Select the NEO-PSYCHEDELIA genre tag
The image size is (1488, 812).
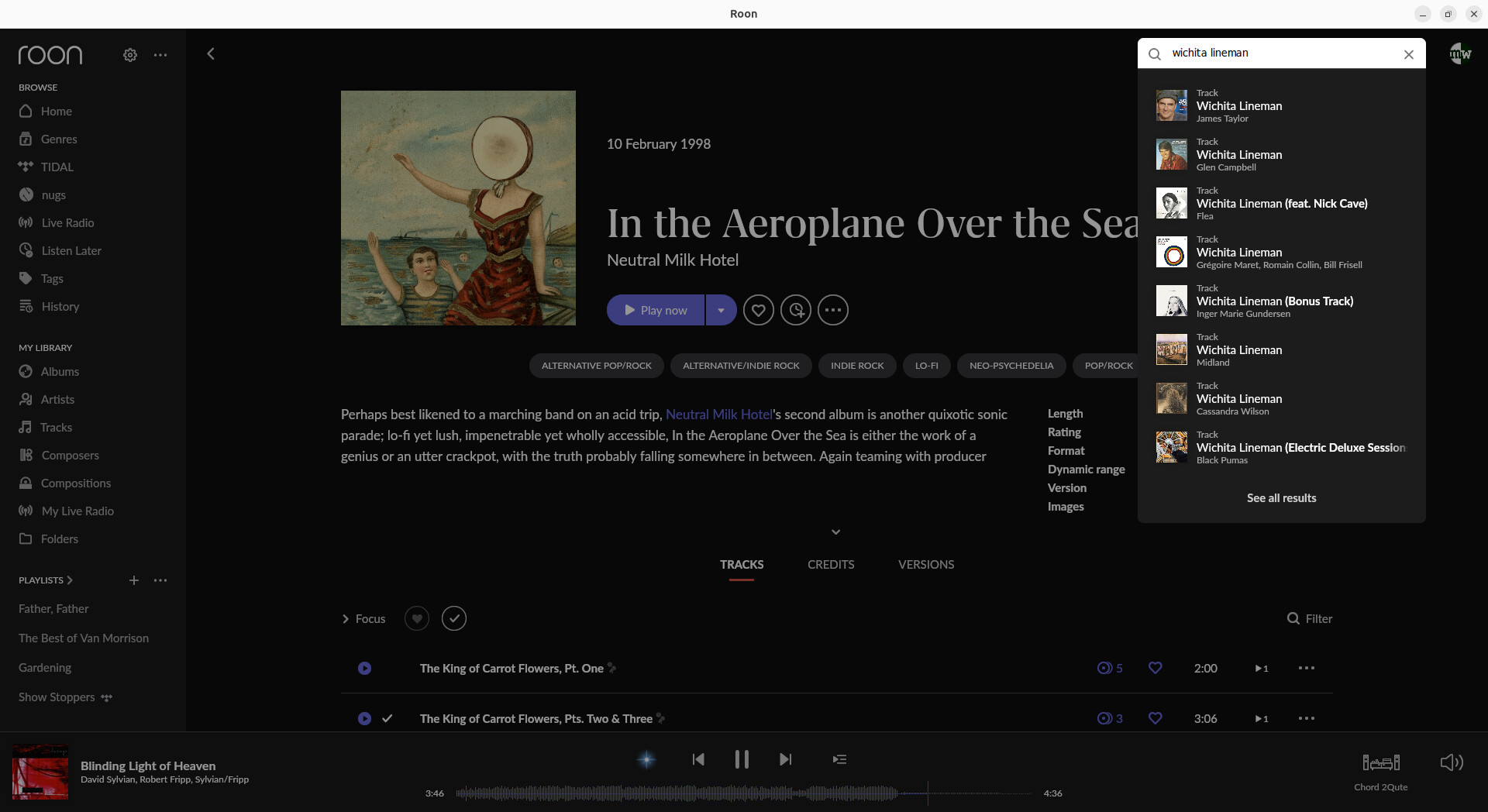point(1011,366)
